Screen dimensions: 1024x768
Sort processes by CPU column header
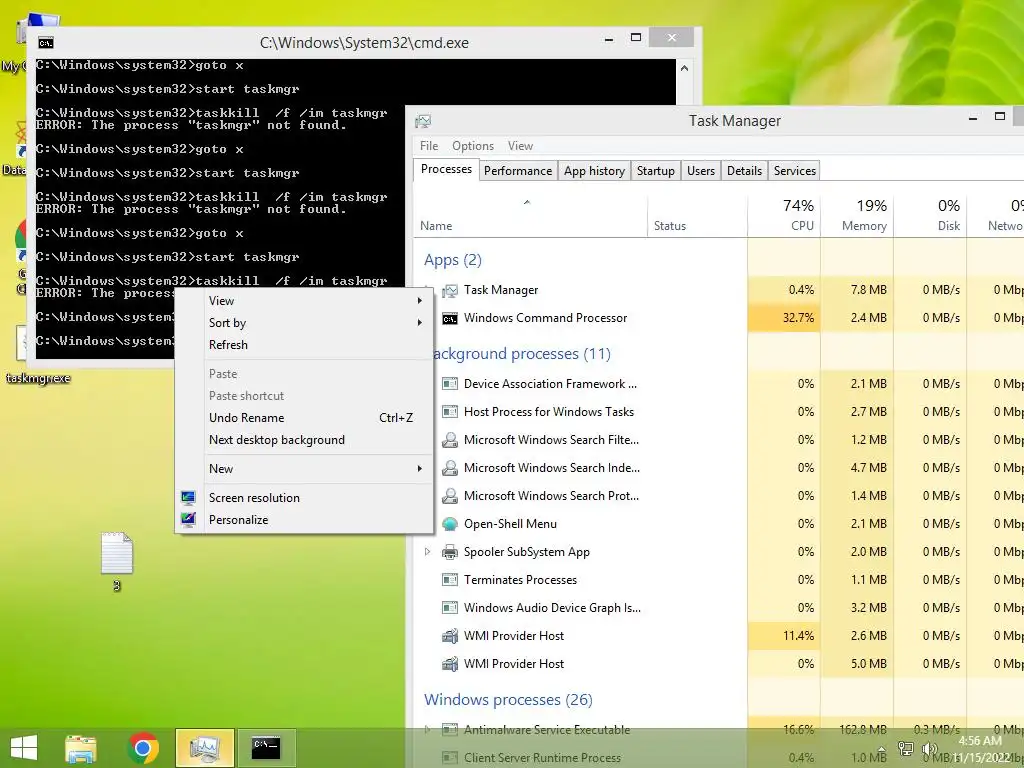tap(784, 216)
